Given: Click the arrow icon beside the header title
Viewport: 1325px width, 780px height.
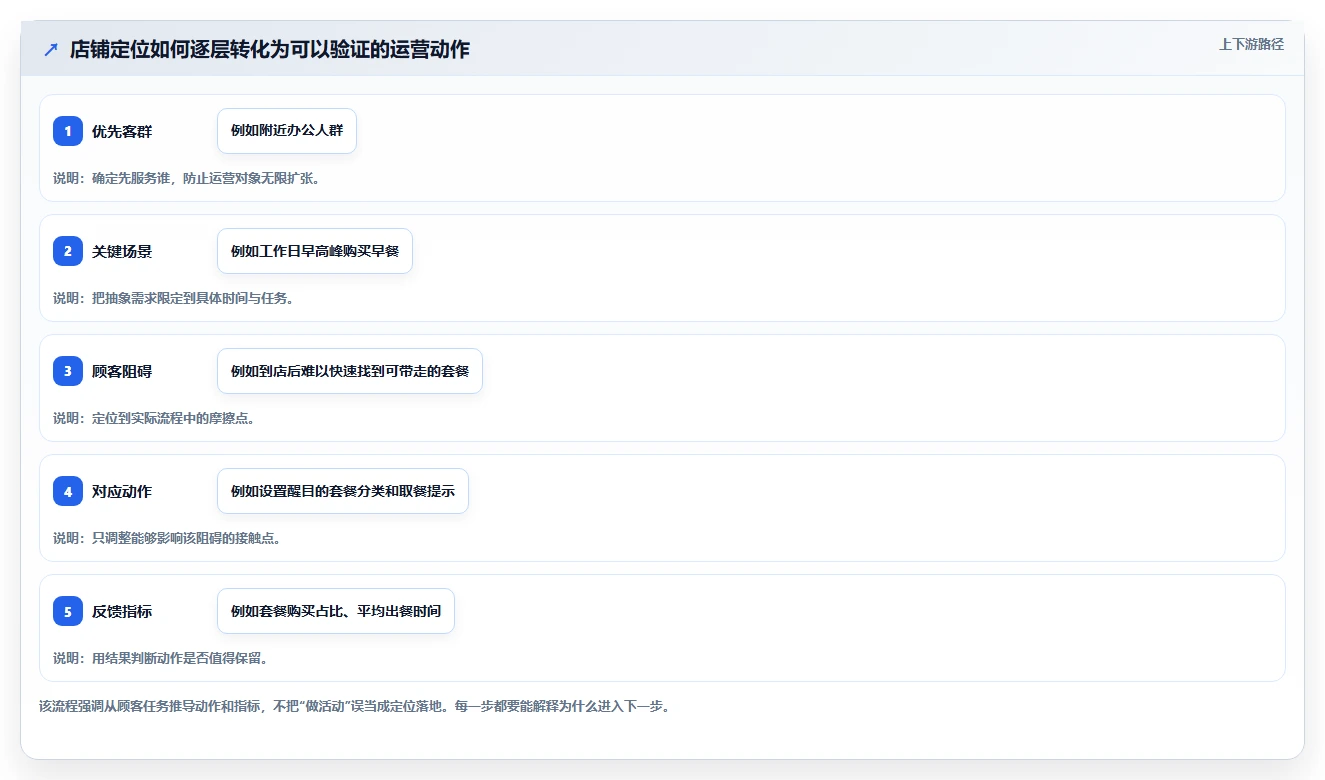Looking at the screenshot, I should point(50,49).
